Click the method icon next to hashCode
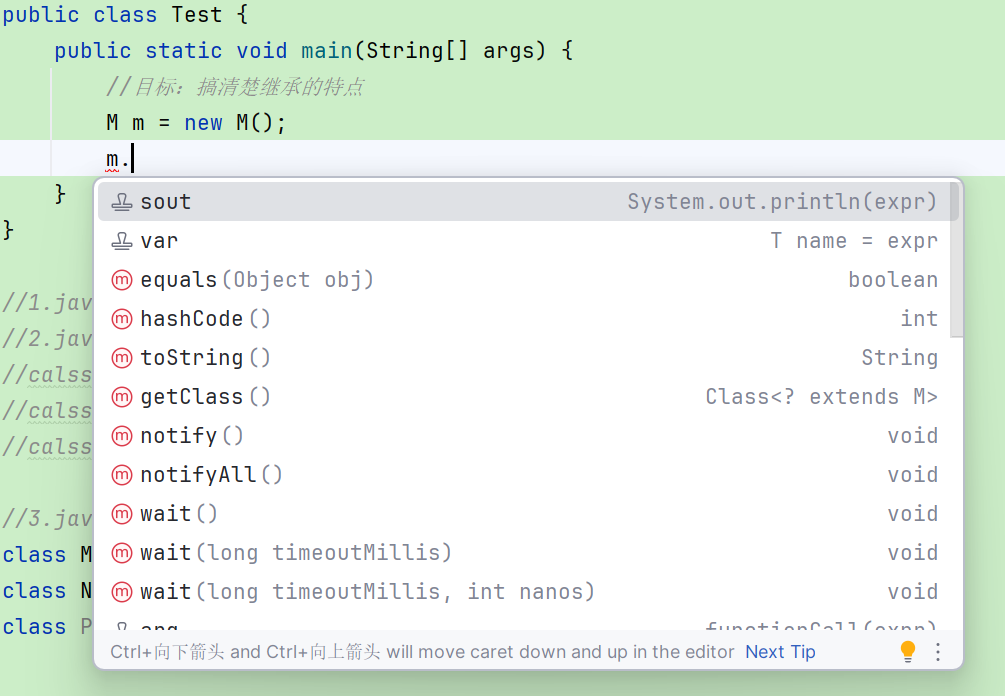This screenshot has height=696, width=1005. point(122,319)
